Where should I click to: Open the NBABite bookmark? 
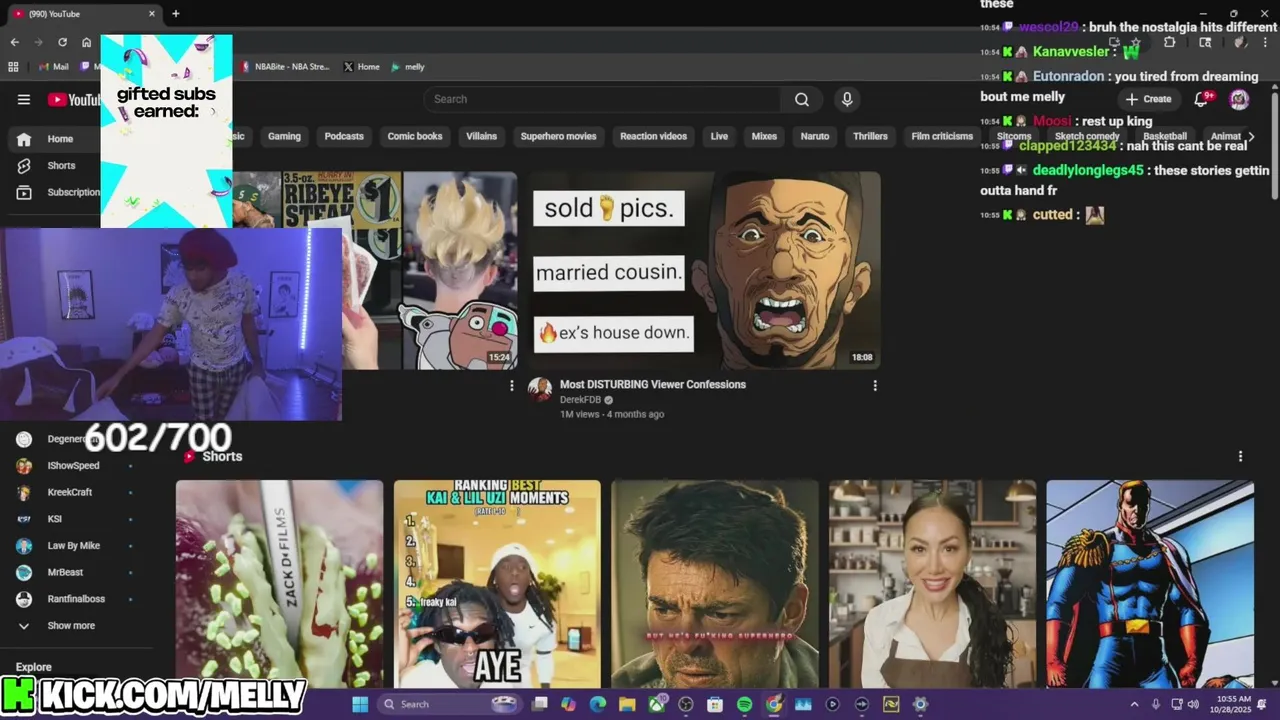click(x=284, y=67)
